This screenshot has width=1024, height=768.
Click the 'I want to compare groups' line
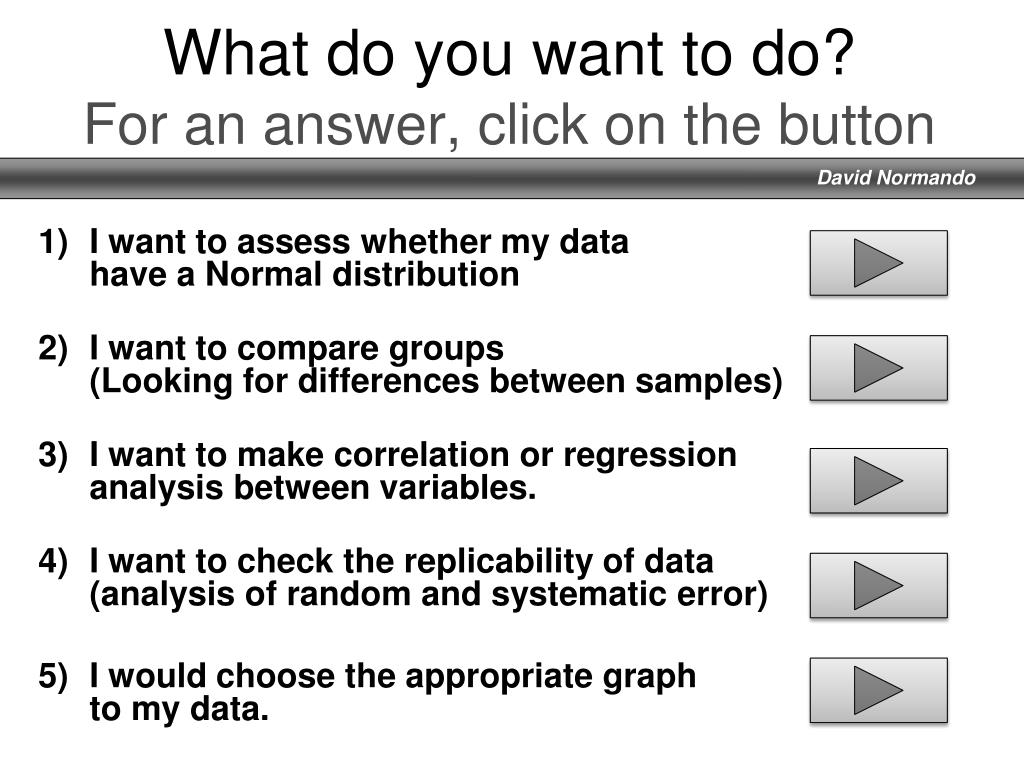pos(296,349)
